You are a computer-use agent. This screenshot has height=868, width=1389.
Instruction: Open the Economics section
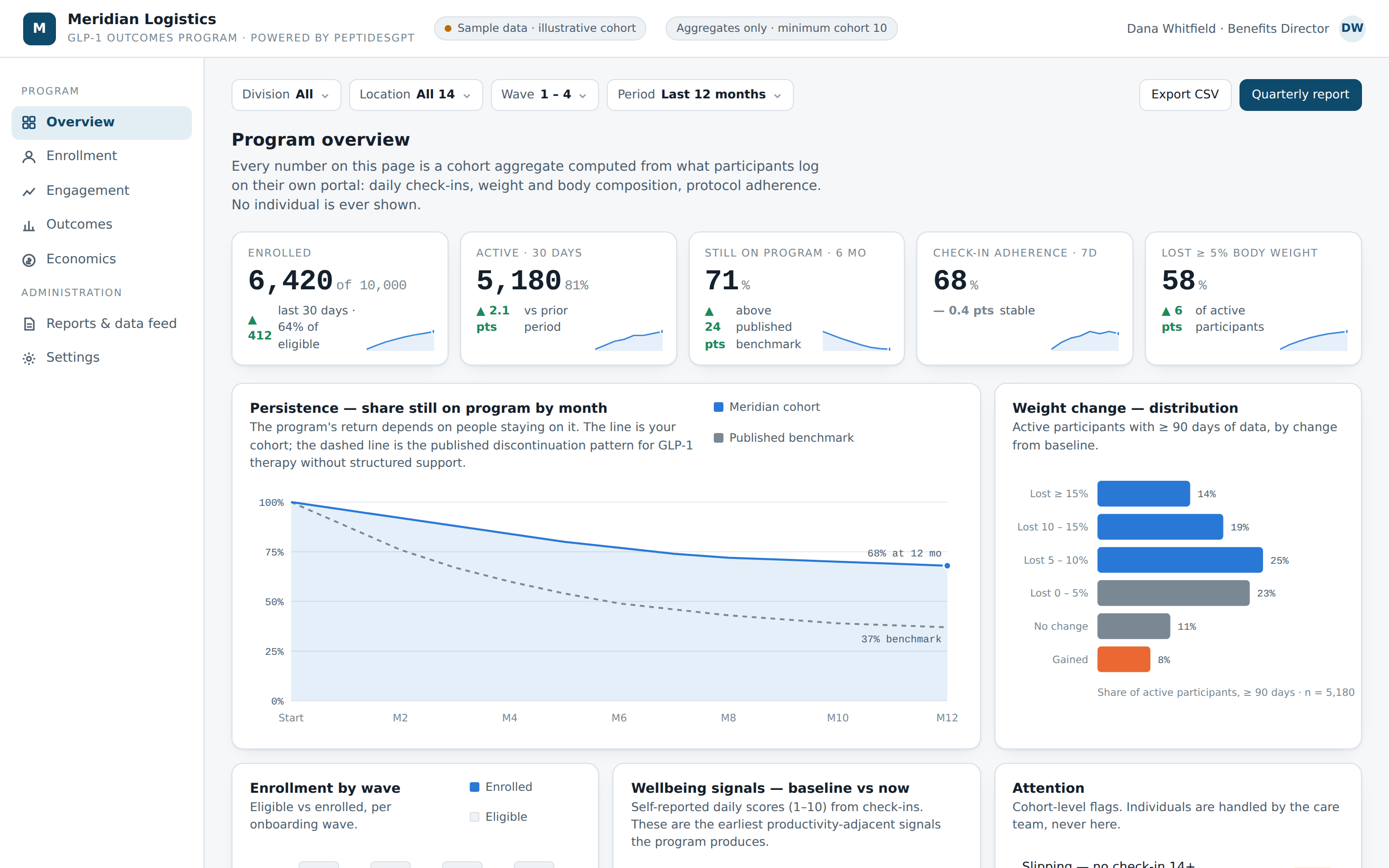coord(102,259)
